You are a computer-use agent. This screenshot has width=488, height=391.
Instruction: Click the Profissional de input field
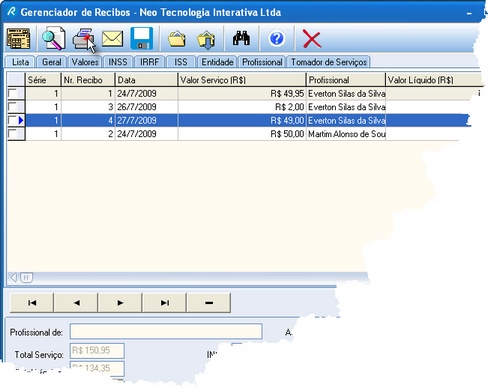click(166, 331)
